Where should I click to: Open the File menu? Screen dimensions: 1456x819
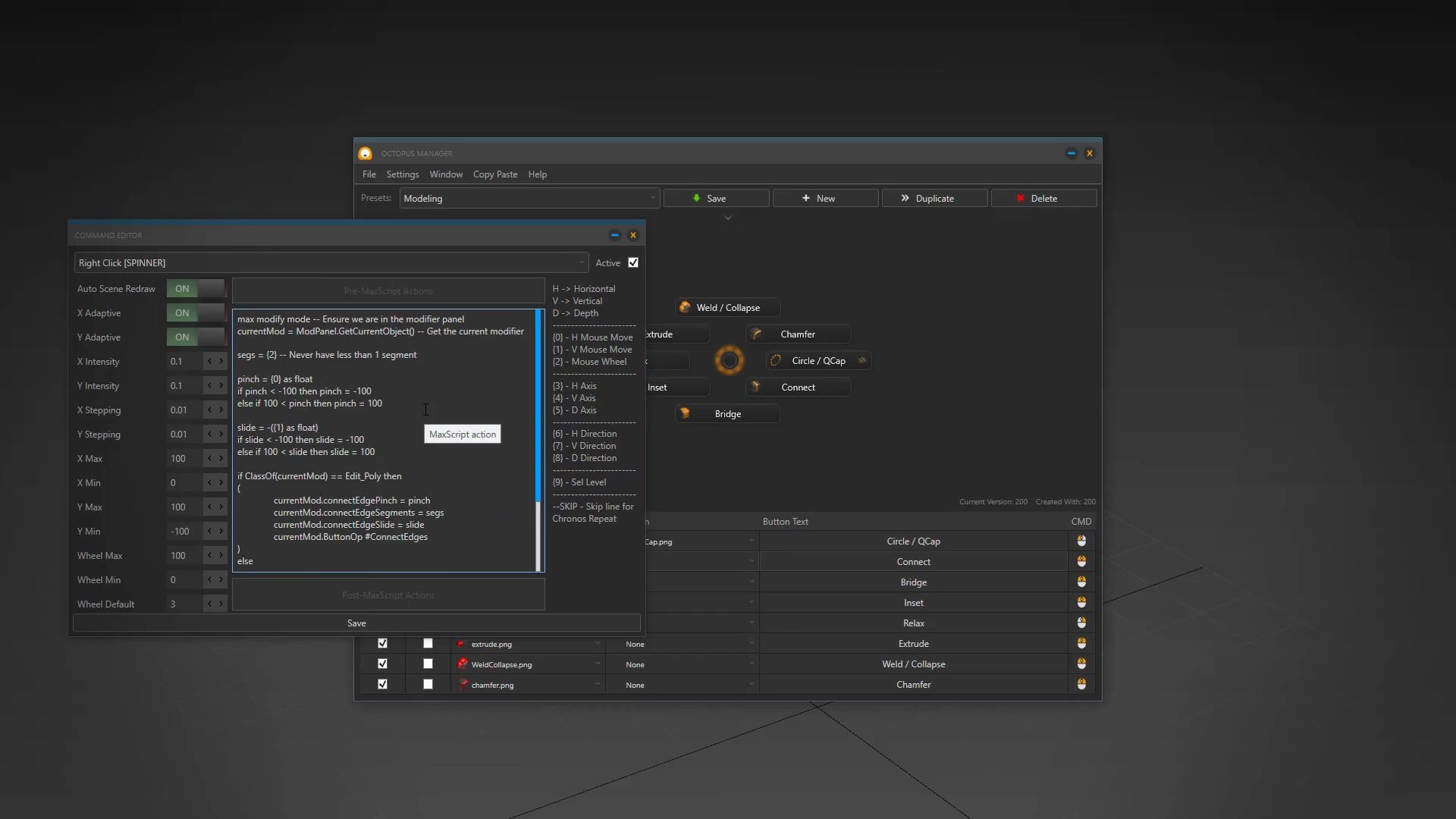369,174
